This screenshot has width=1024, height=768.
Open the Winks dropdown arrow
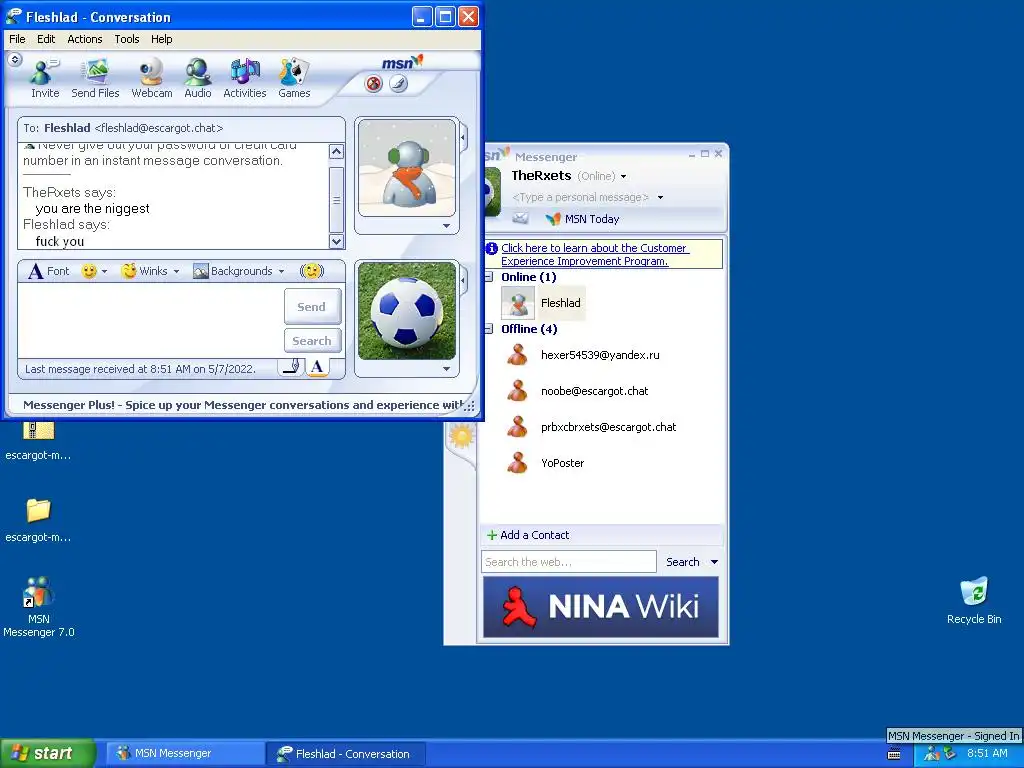(176, 271)
